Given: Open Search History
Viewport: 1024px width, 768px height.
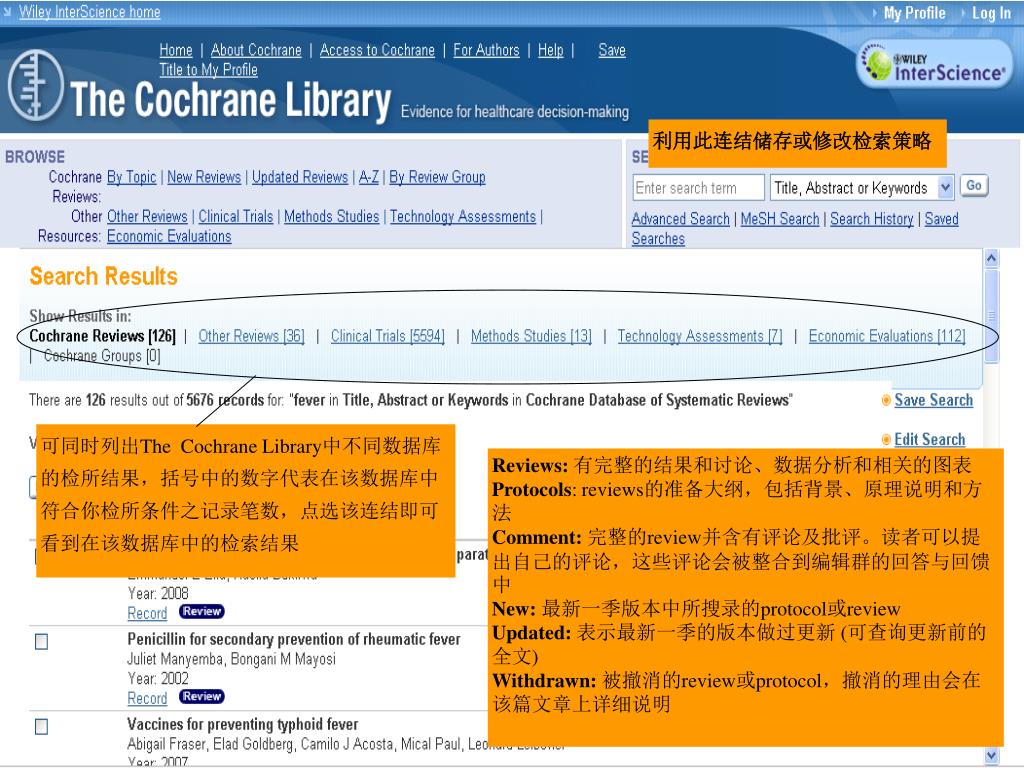Looking at the screenshot, I should tap(871, 219).
